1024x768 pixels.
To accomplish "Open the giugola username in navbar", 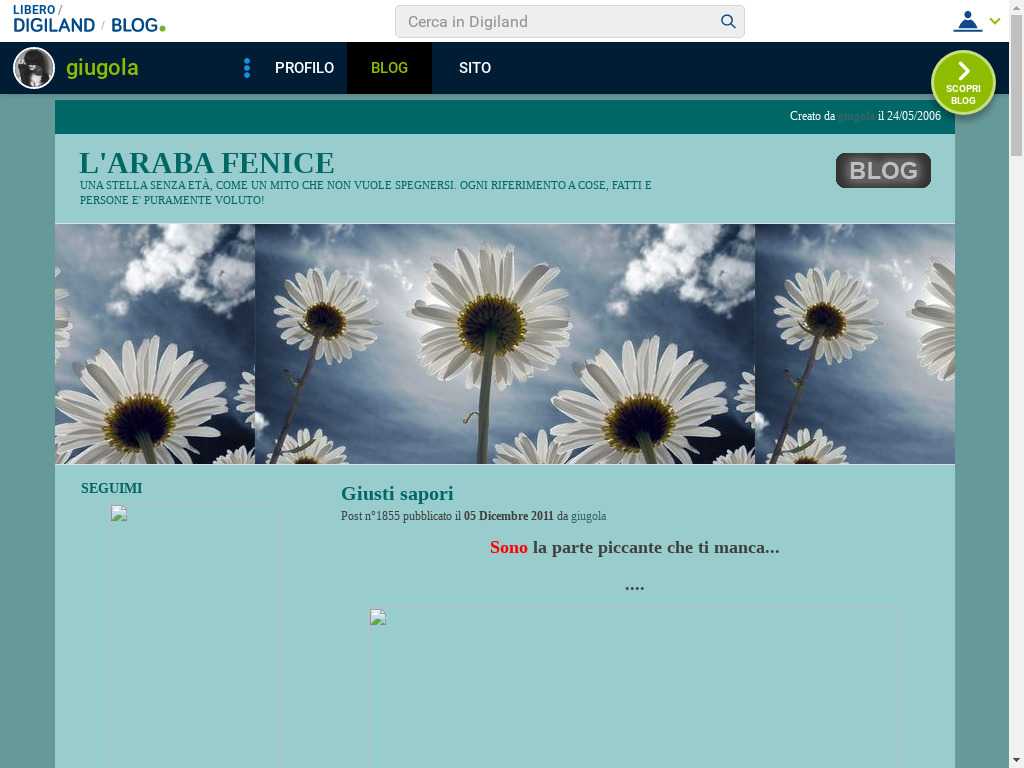I will click(x=102, y=68).
